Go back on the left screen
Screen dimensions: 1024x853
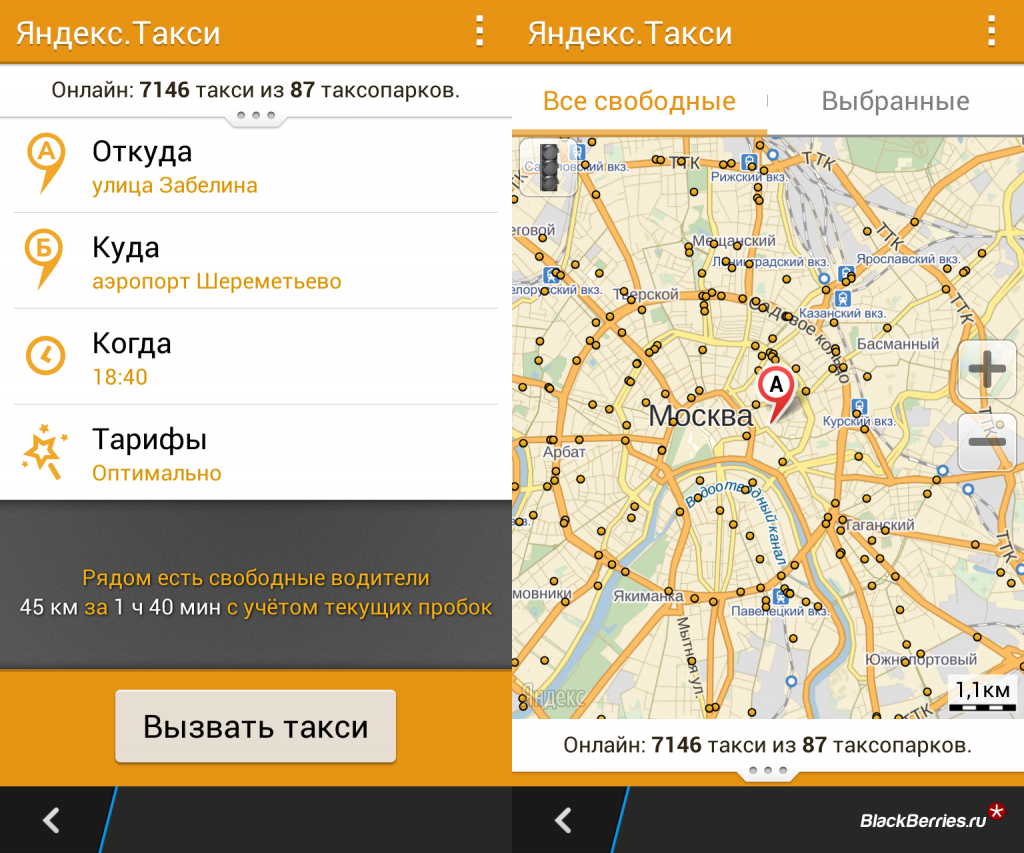tap(52, 820)
